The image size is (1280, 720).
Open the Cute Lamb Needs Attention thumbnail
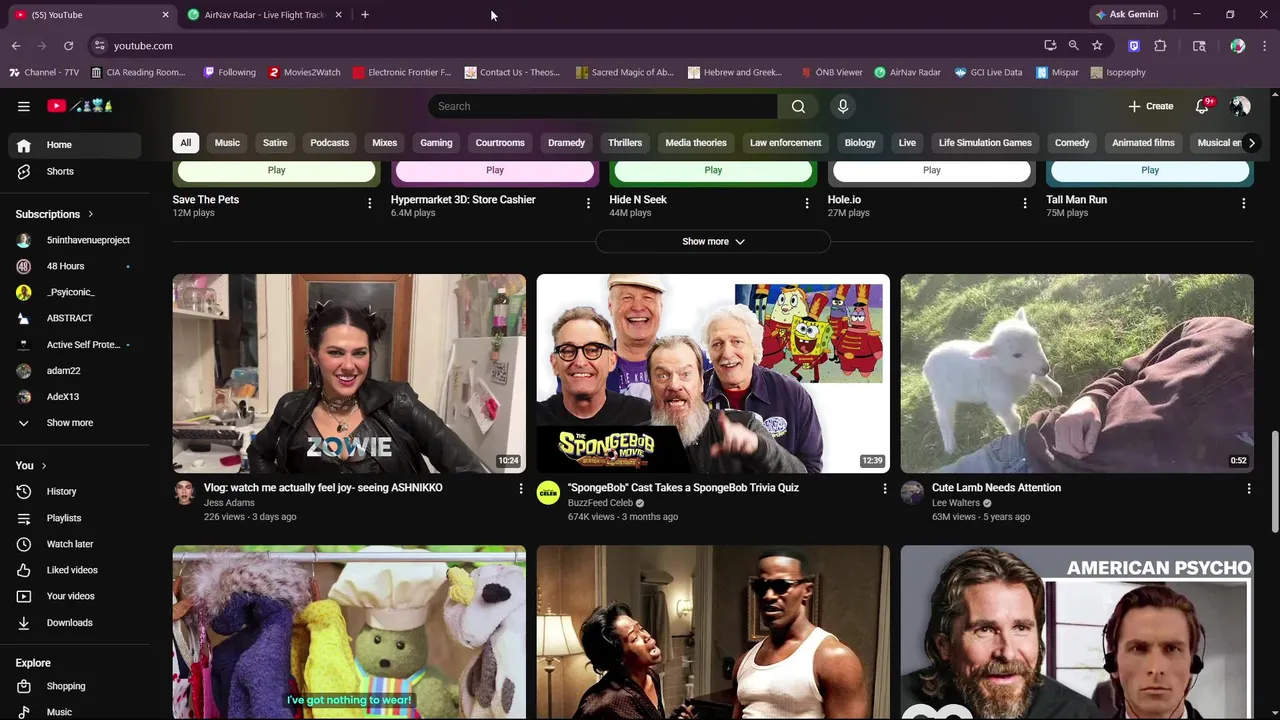pyautogui.click(x=1077, y=373)
